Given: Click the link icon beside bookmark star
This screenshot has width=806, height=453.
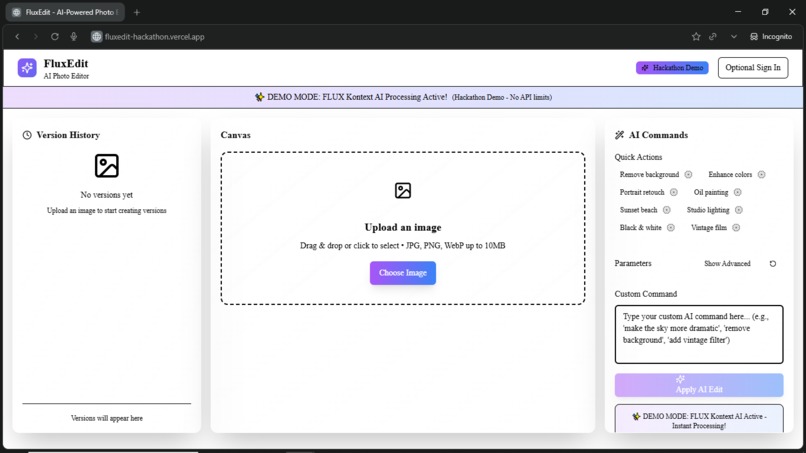Looking at the screenshot, I should point(712,37).
